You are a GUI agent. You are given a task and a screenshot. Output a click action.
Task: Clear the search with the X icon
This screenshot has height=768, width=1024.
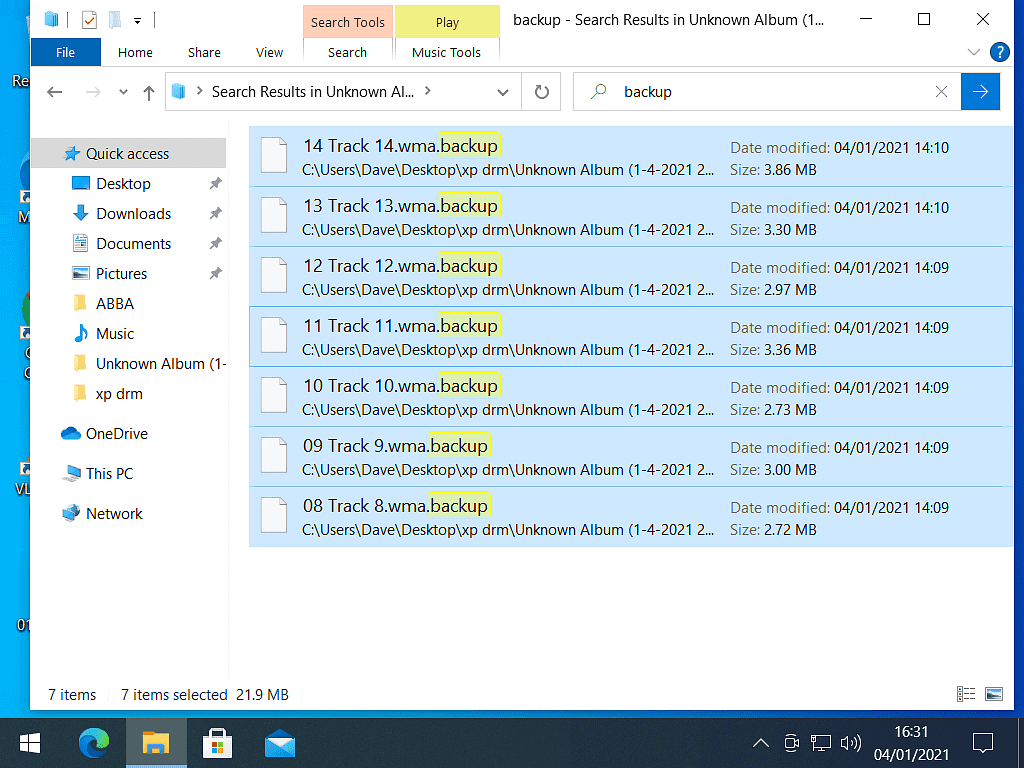pos(941,91)
